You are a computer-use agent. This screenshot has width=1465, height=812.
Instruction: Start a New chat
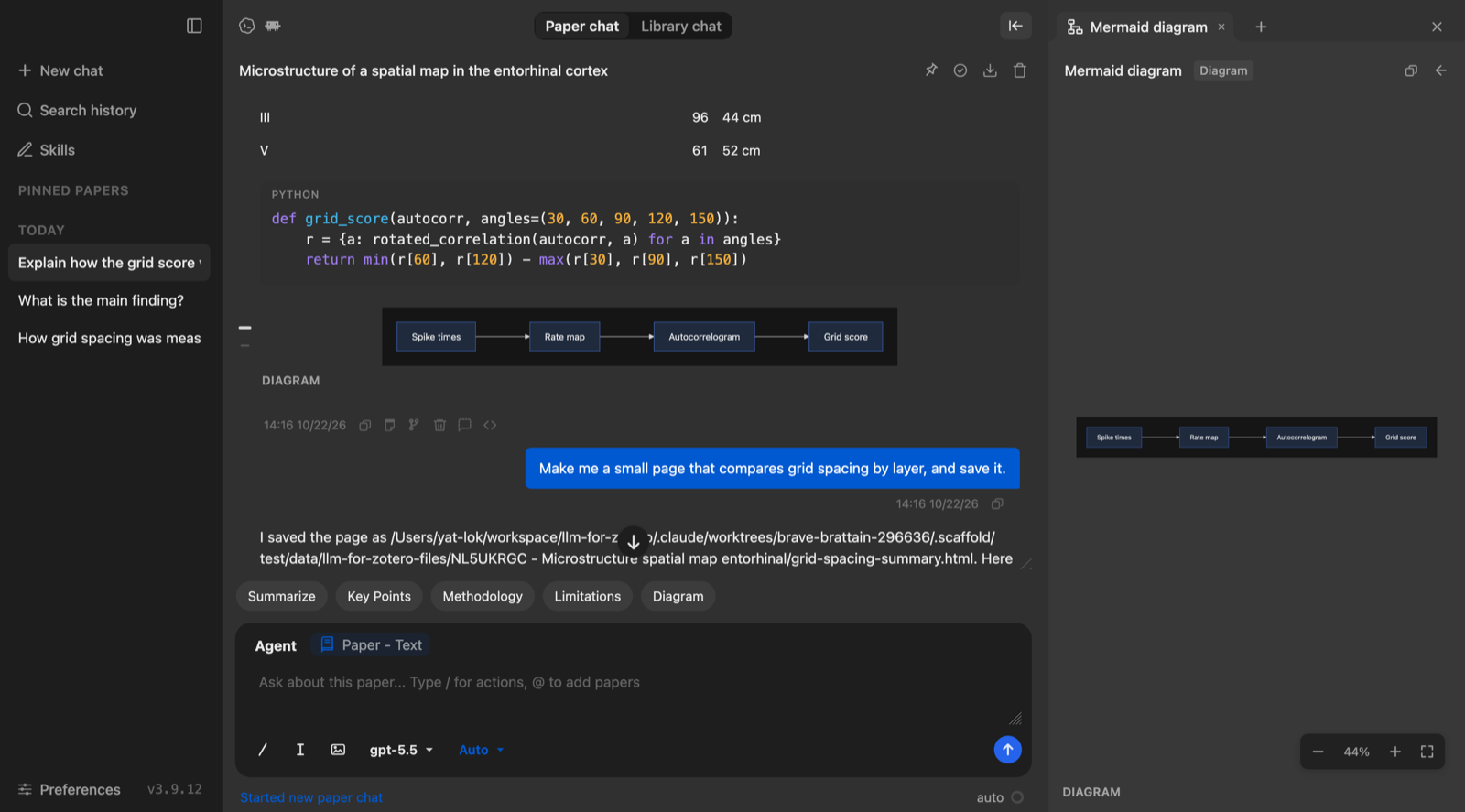tap(60, 70)
